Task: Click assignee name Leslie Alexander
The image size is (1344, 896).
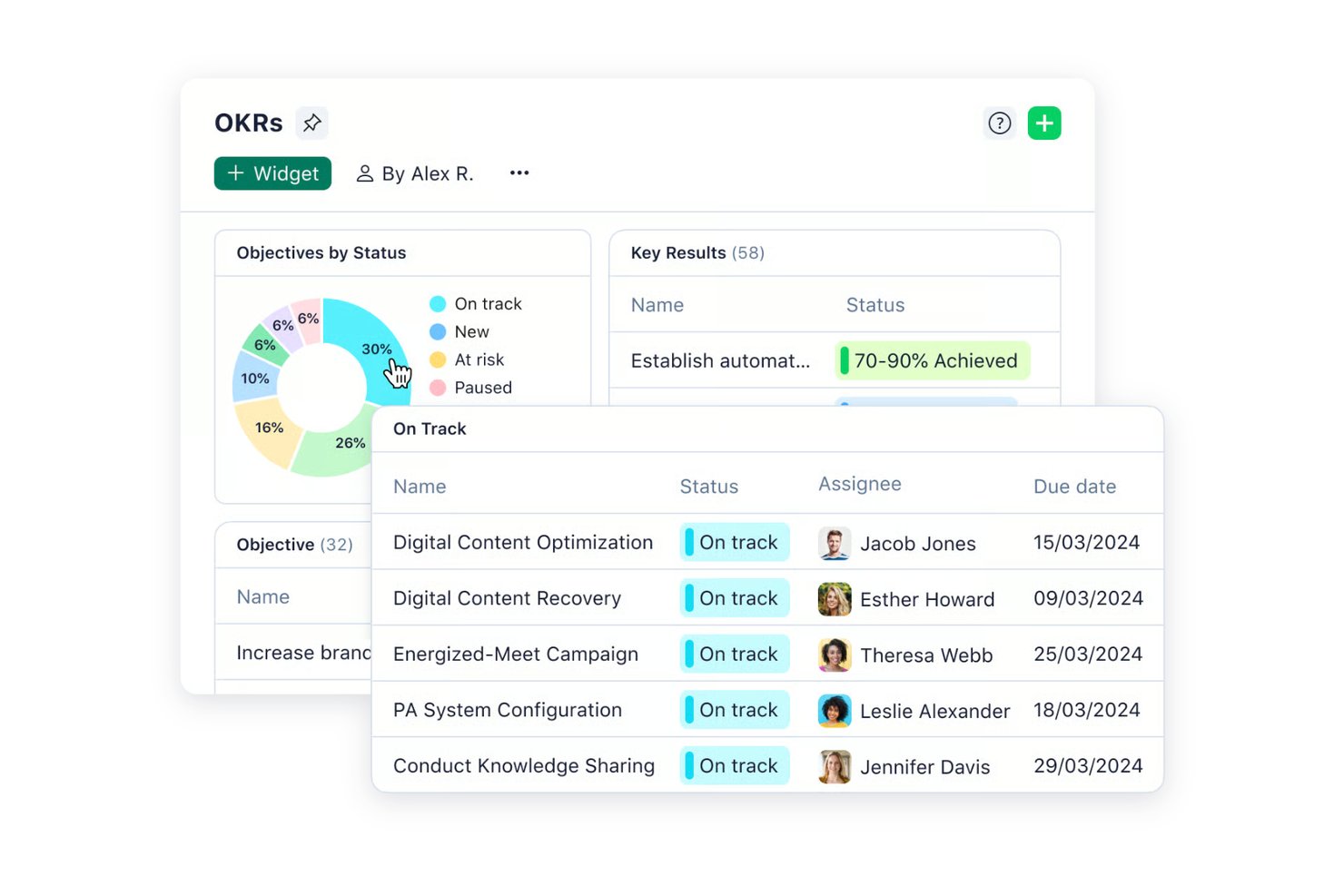Action: [x=935, y=711]
